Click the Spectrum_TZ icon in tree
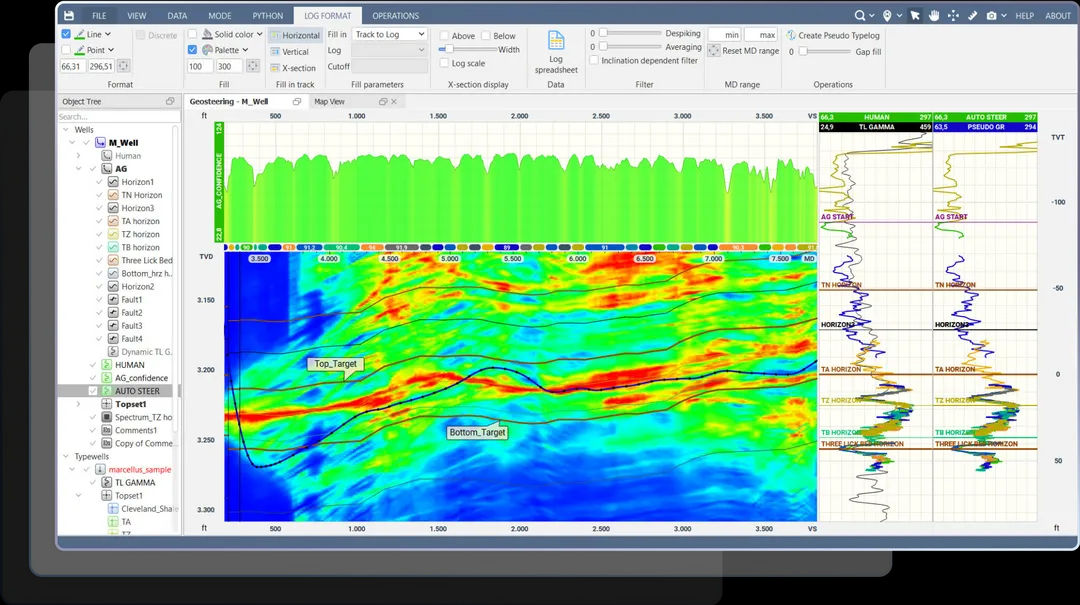The image size is (1080, 605). point(107,417)
